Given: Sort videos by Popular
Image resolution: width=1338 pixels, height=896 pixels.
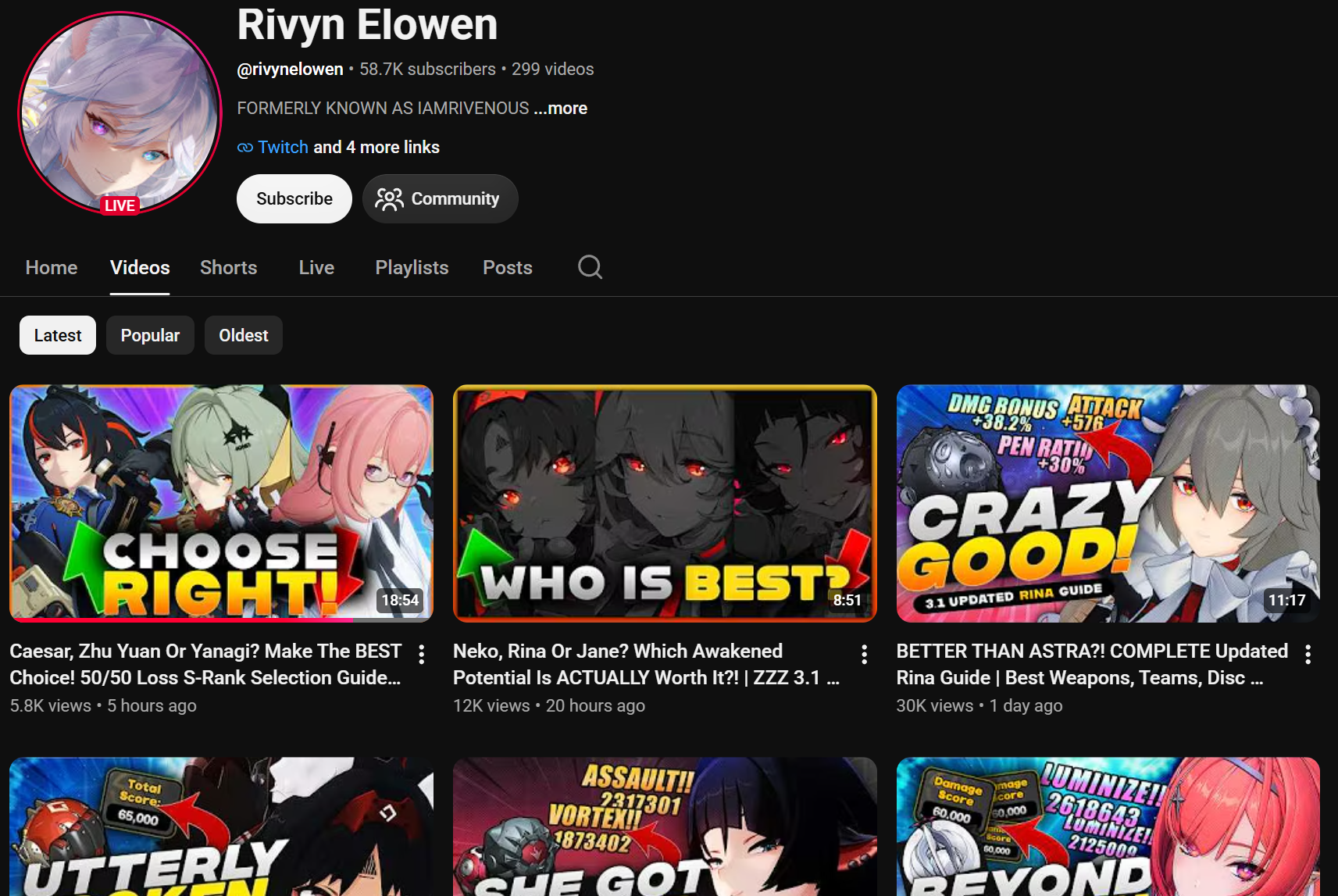Looking at the screenshot, I should click(x=150, y=335).
